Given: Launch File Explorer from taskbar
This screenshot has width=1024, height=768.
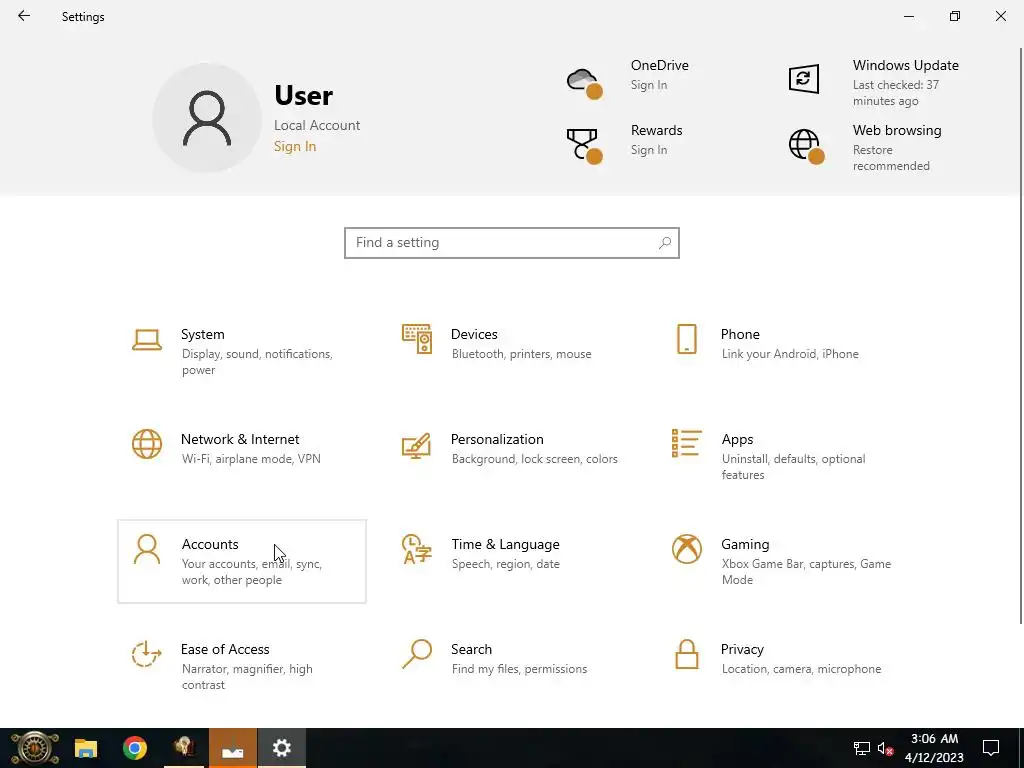Looking at the screenshot, I should click(x=86, y=748).
